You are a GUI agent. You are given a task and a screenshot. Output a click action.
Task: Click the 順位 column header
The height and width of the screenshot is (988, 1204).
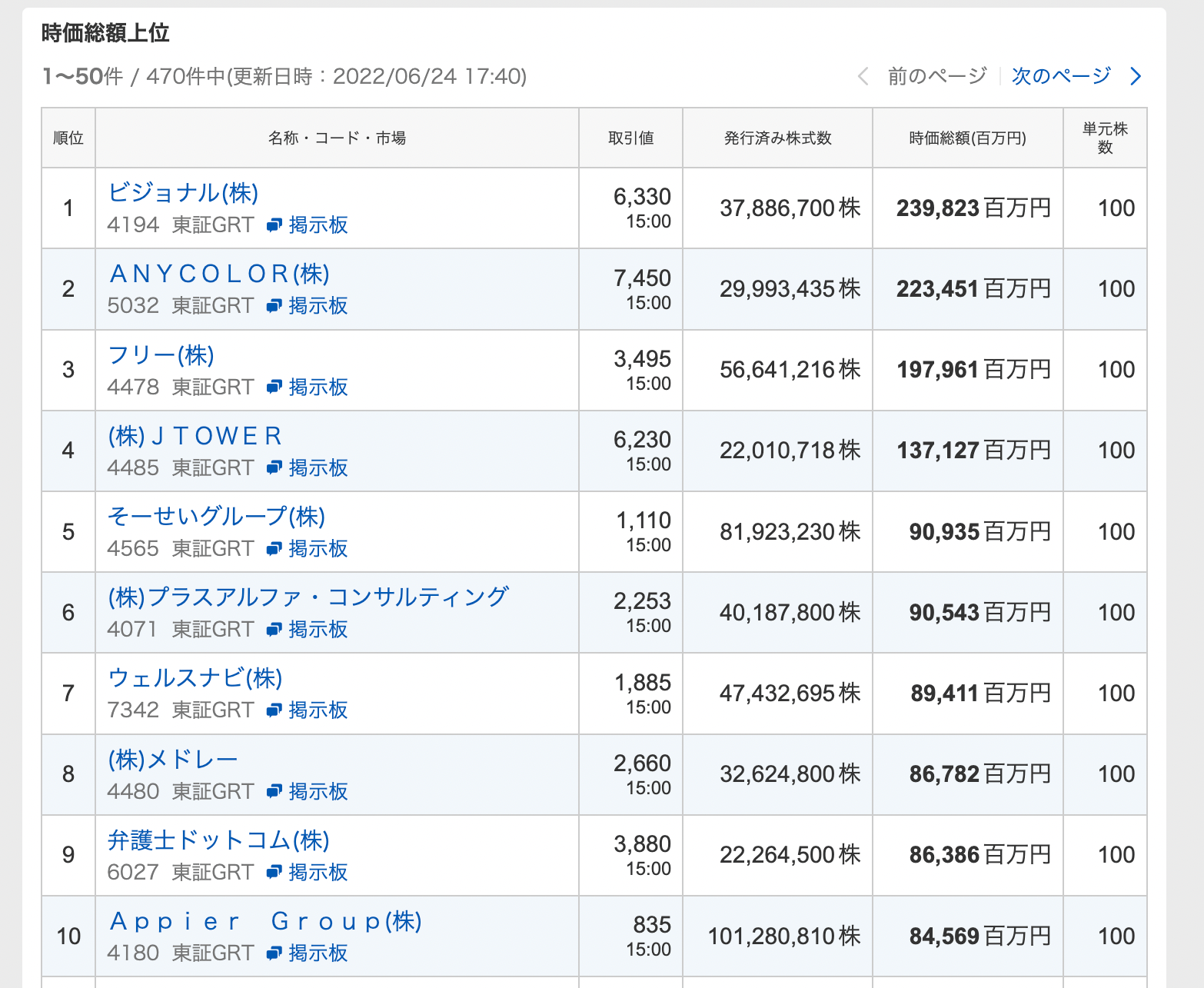[68, 138]
